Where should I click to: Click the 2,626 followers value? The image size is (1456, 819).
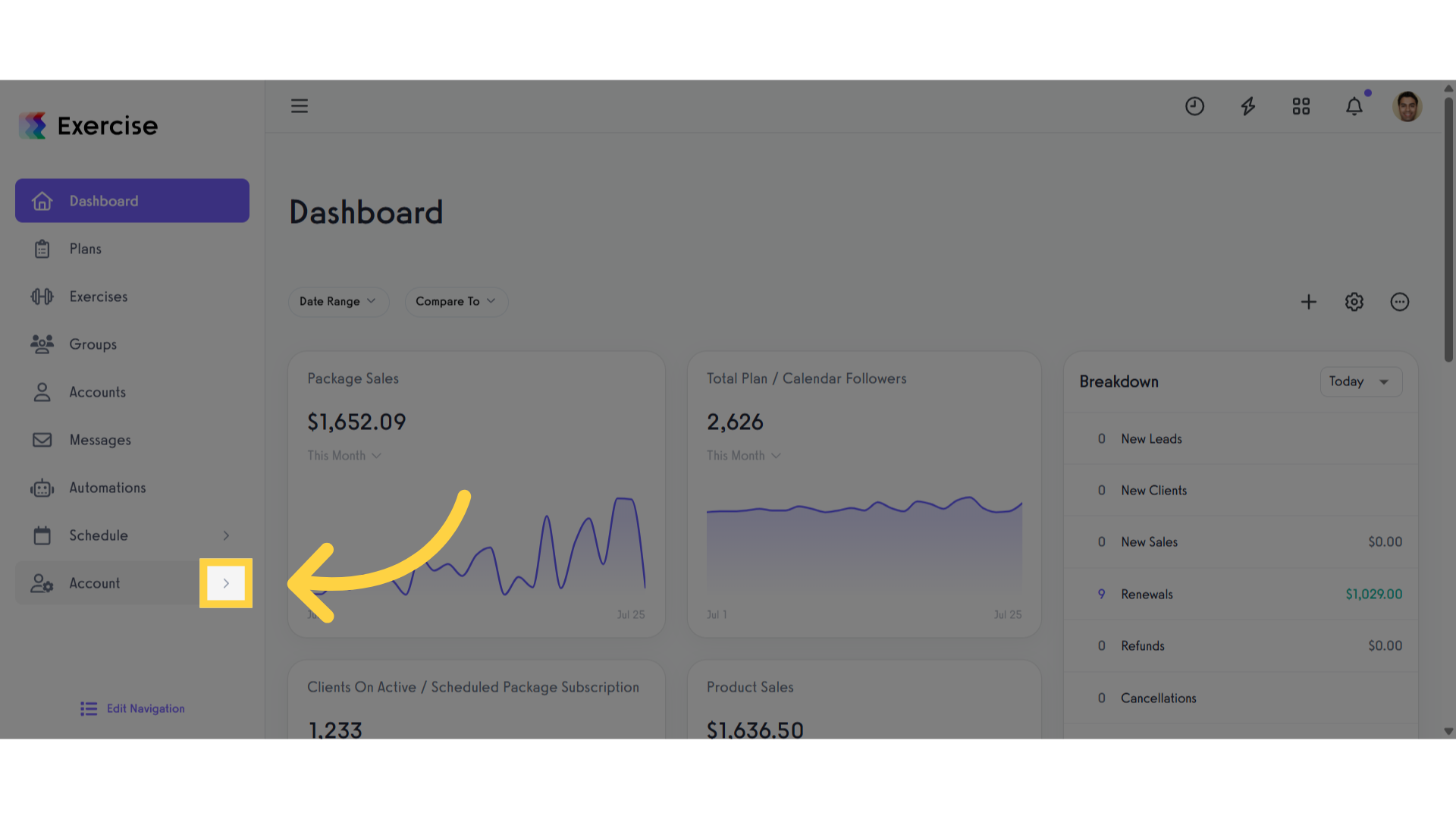(735, 422)
